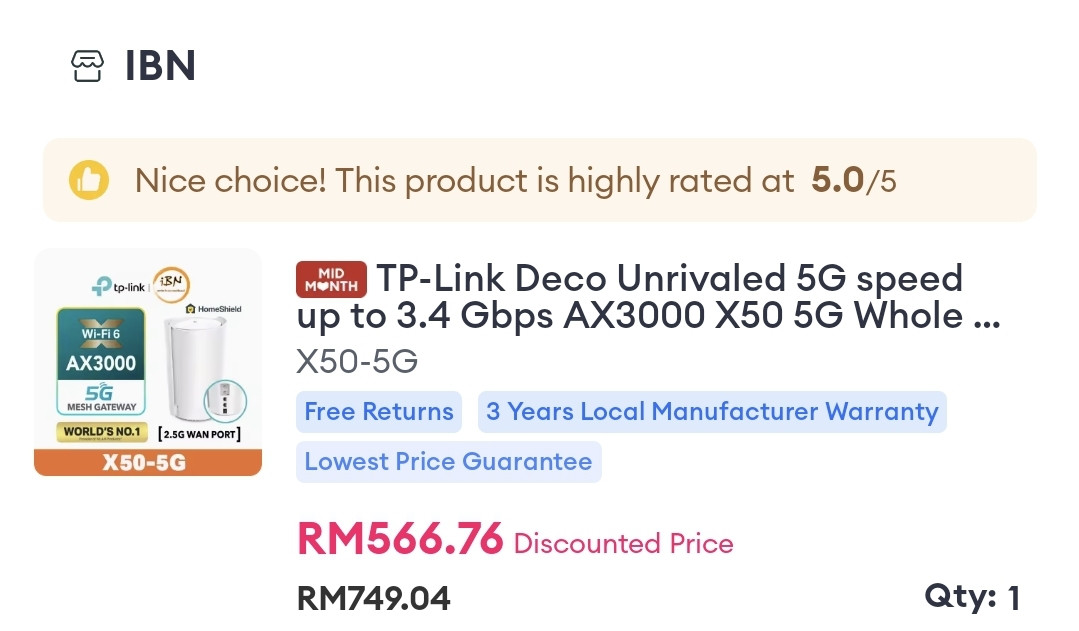Click the 3 Years Local Manufacturer Warranty tag
The width and height of the screenshot is (1079, 631).
click(712, 412)
